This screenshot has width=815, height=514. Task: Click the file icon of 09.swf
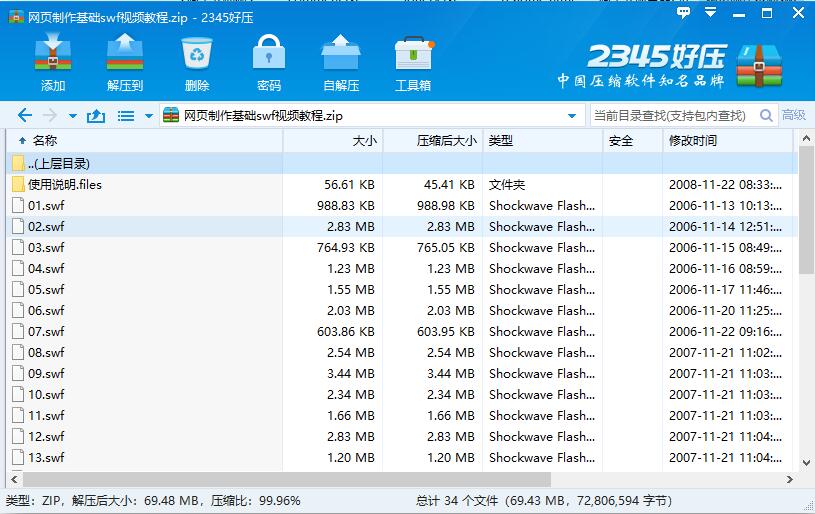(x=18, y=373)
